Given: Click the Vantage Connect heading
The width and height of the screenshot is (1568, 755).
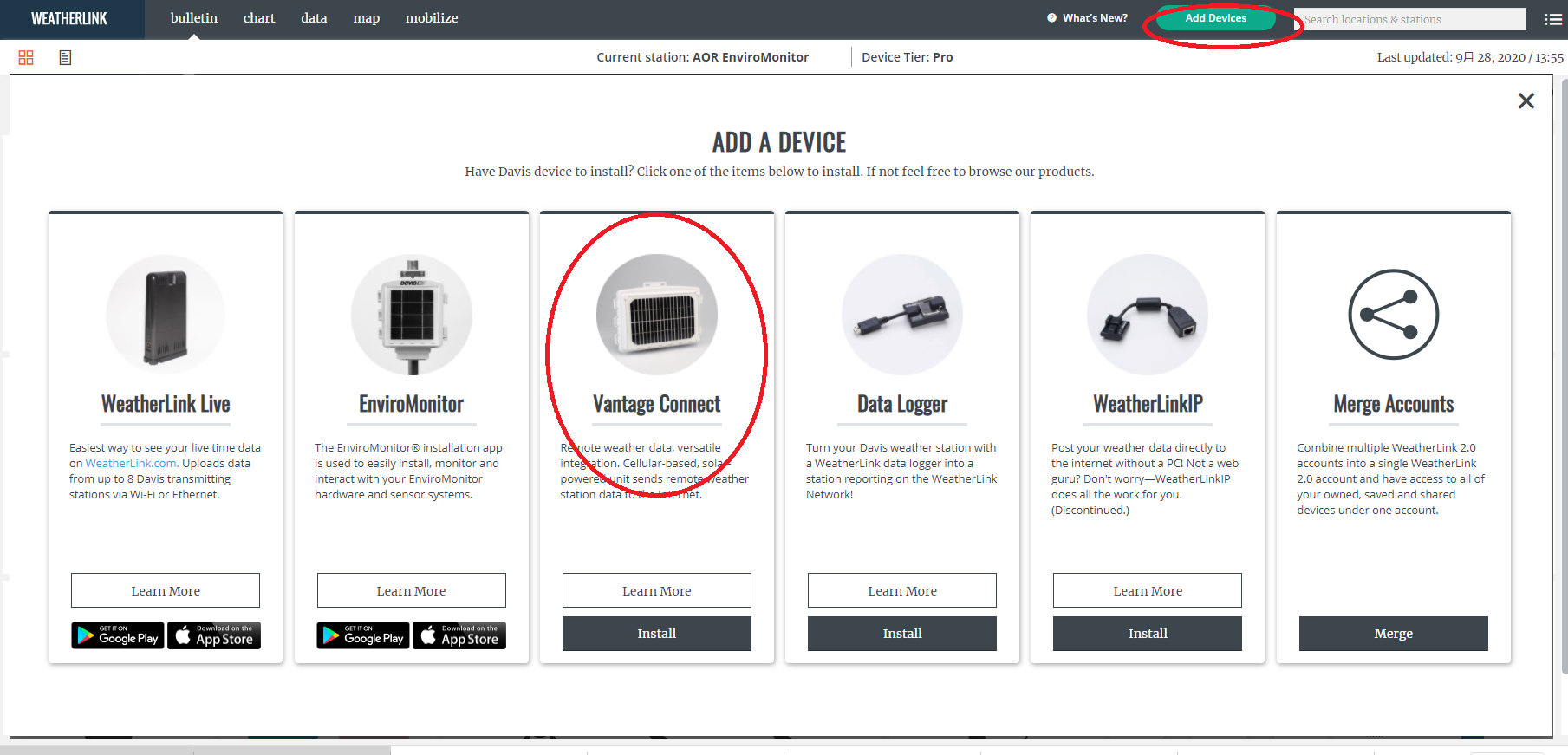Looking at the screenshot, I should coord(657,404).
